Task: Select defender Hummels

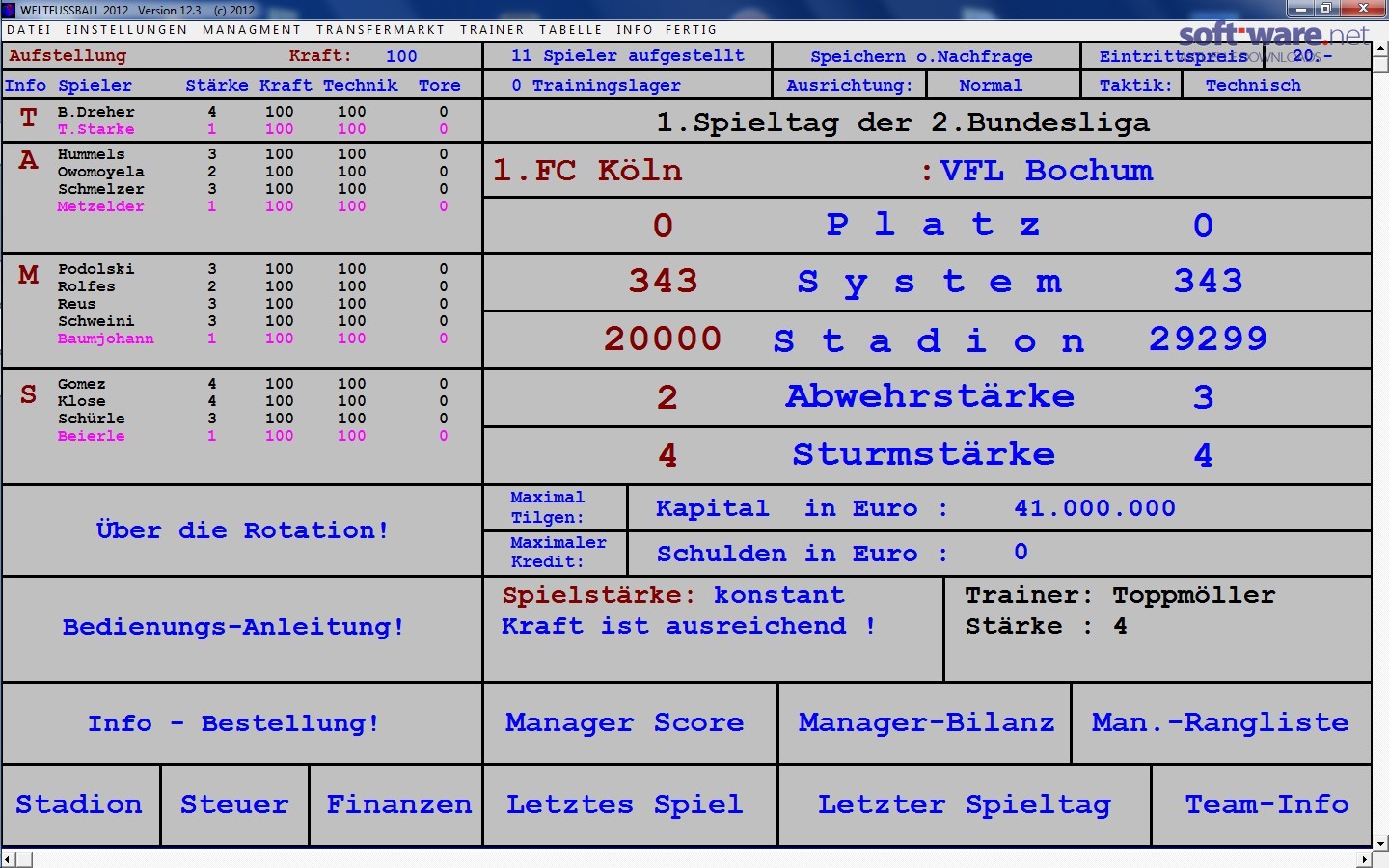Action: [92, 154]
